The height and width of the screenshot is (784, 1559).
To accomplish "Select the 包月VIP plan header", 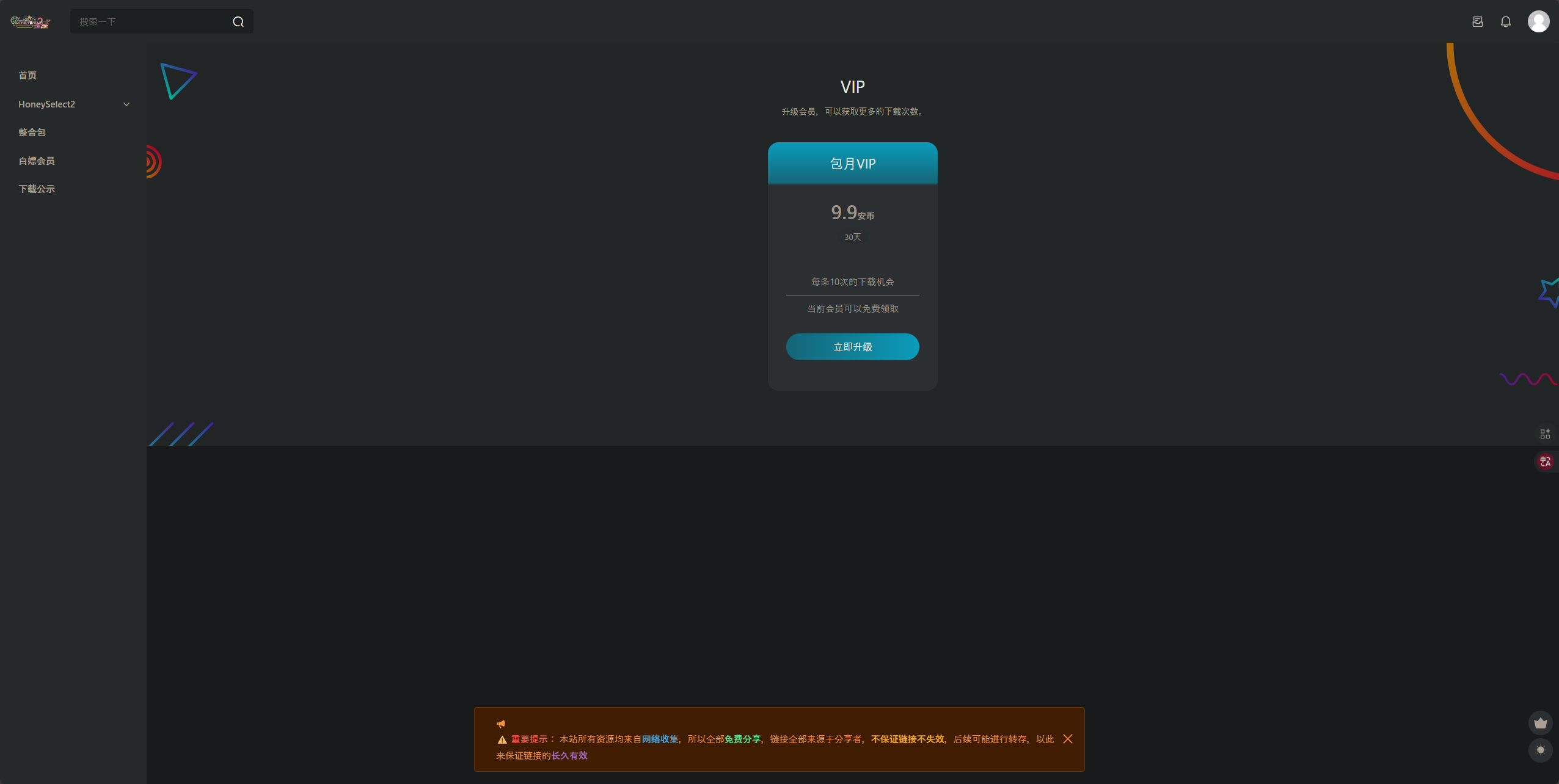I will [x=852, y=164].
